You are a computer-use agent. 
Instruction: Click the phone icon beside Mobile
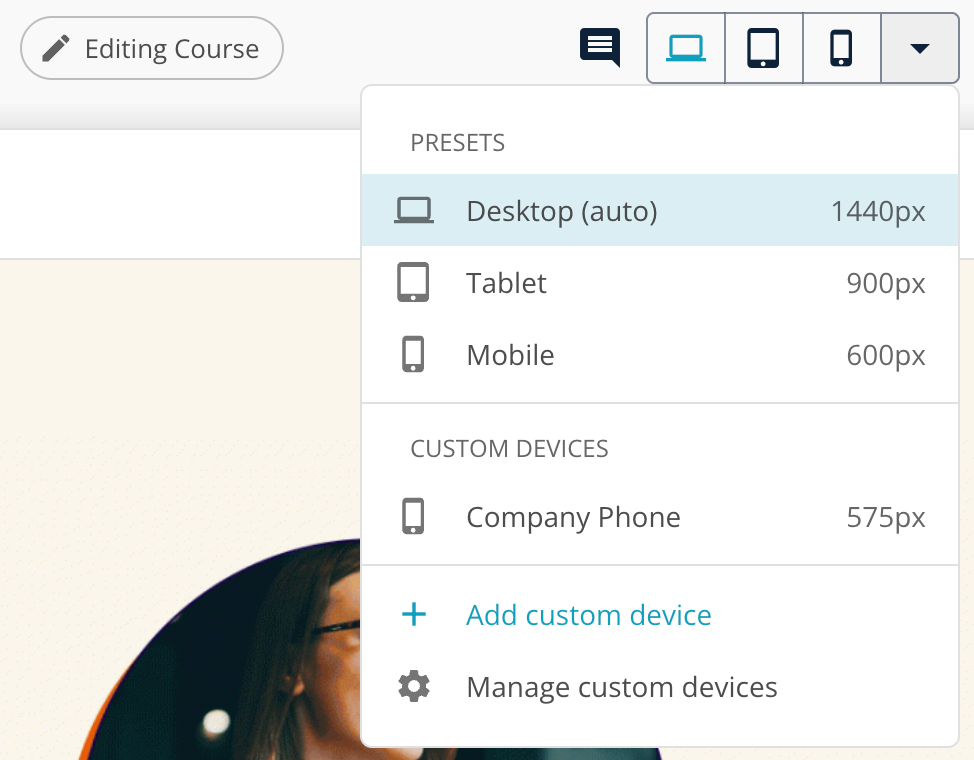tap(413, 354)
